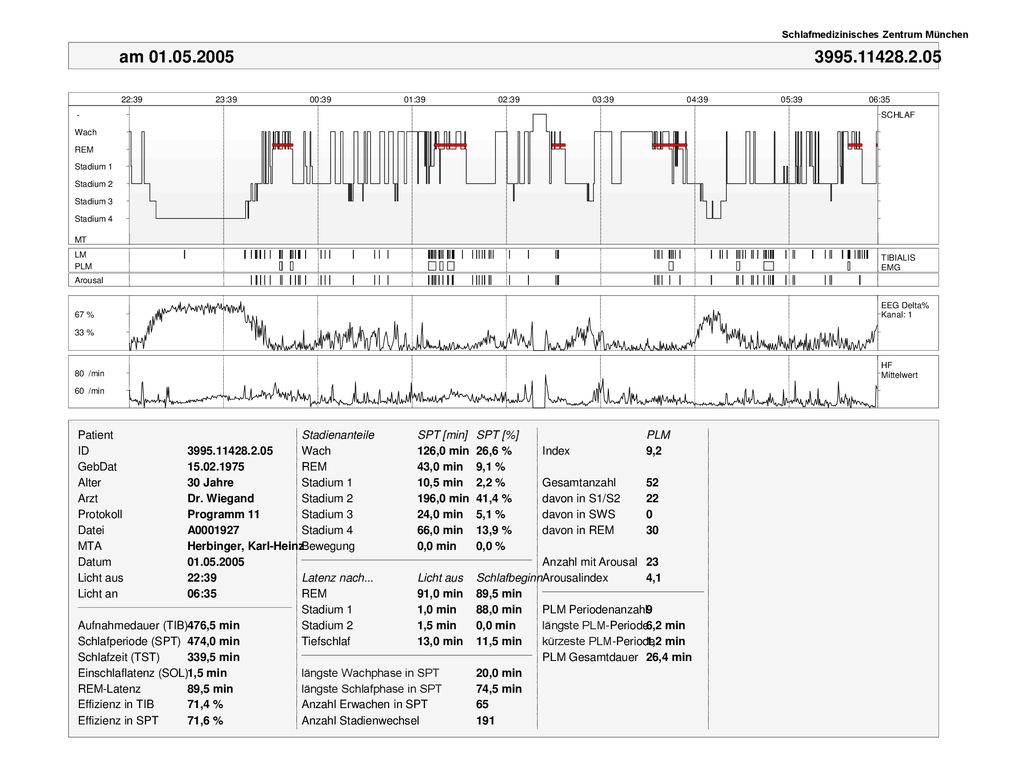
Task: Select the 06:35 time axis label
Action: pos(879,100)
